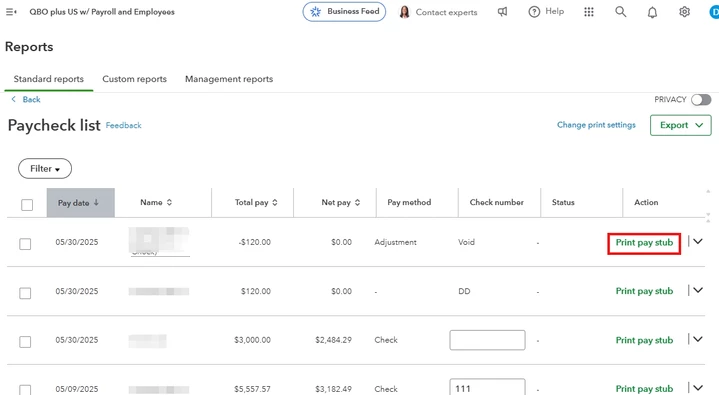Click the $3,182.49 net pay value

click(333, 389)
